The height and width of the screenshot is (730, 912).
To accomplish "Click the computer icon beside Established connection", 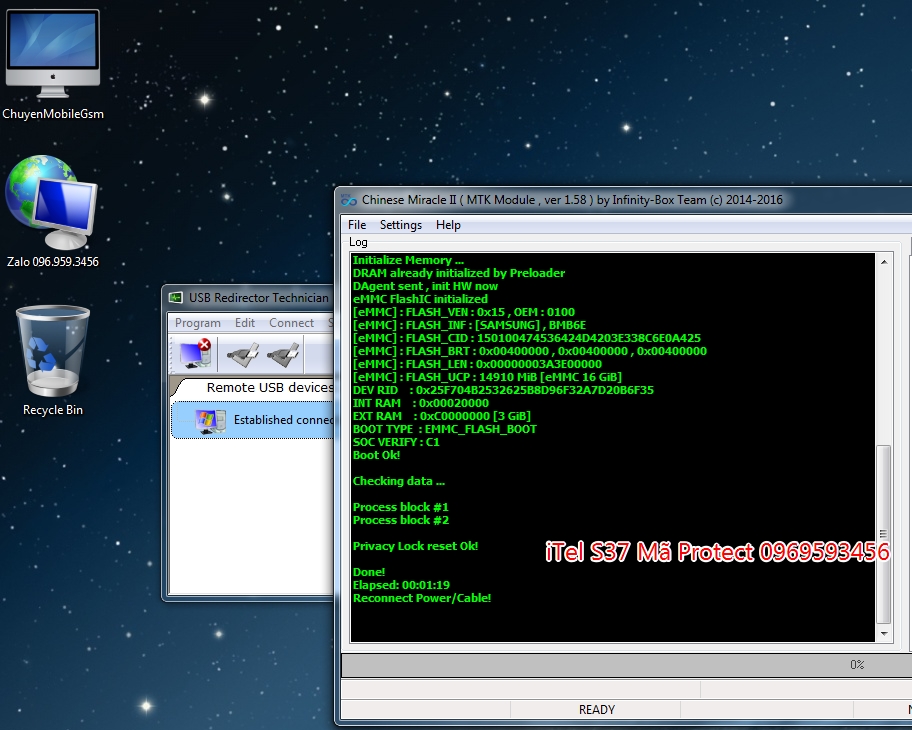I will [x=209, y=421].
